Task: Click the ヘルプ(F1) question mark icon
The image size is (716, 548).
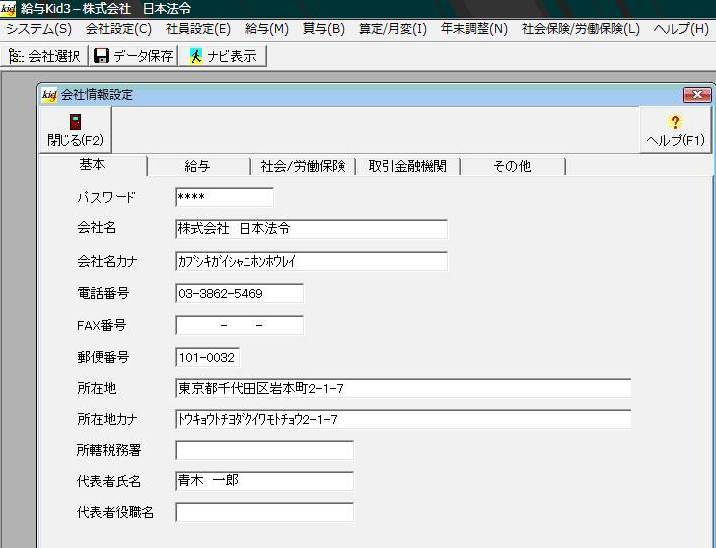Action: (x=675, y=122)
